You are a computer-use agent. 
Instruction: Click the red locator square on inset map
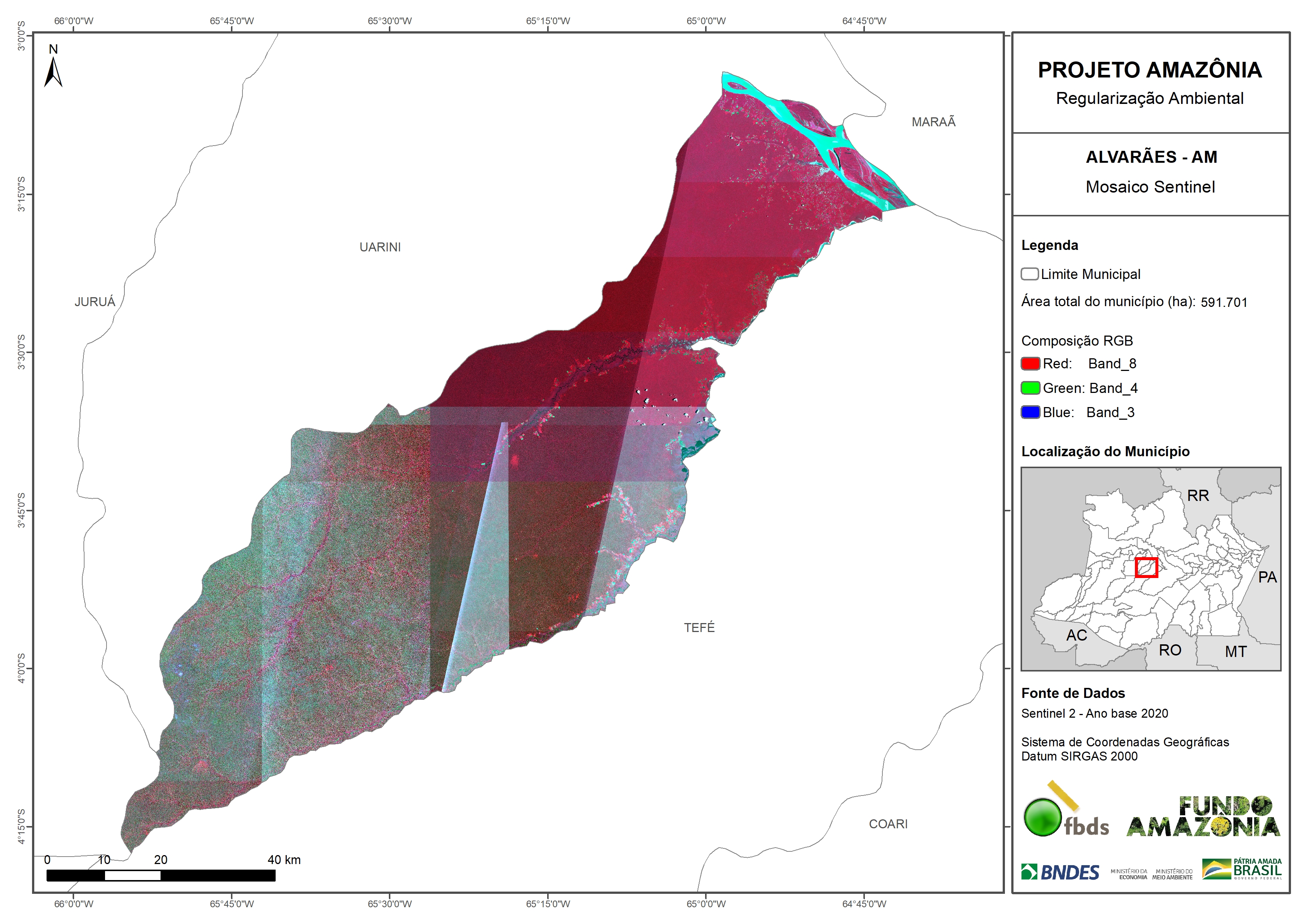click(1146, 567)
